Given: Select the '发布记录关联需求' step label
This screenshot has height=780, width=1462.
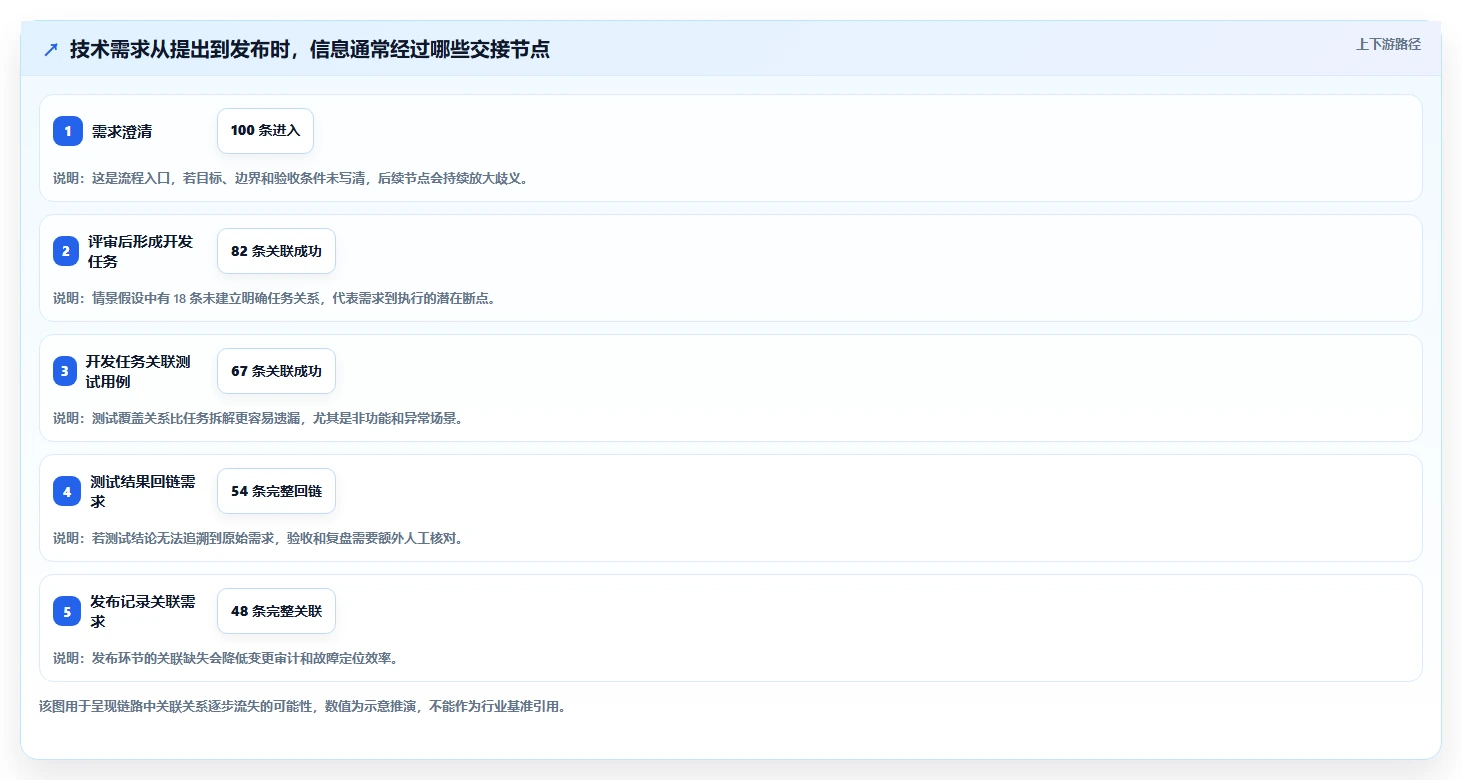Looking at the screenshot, I should 142,611.
